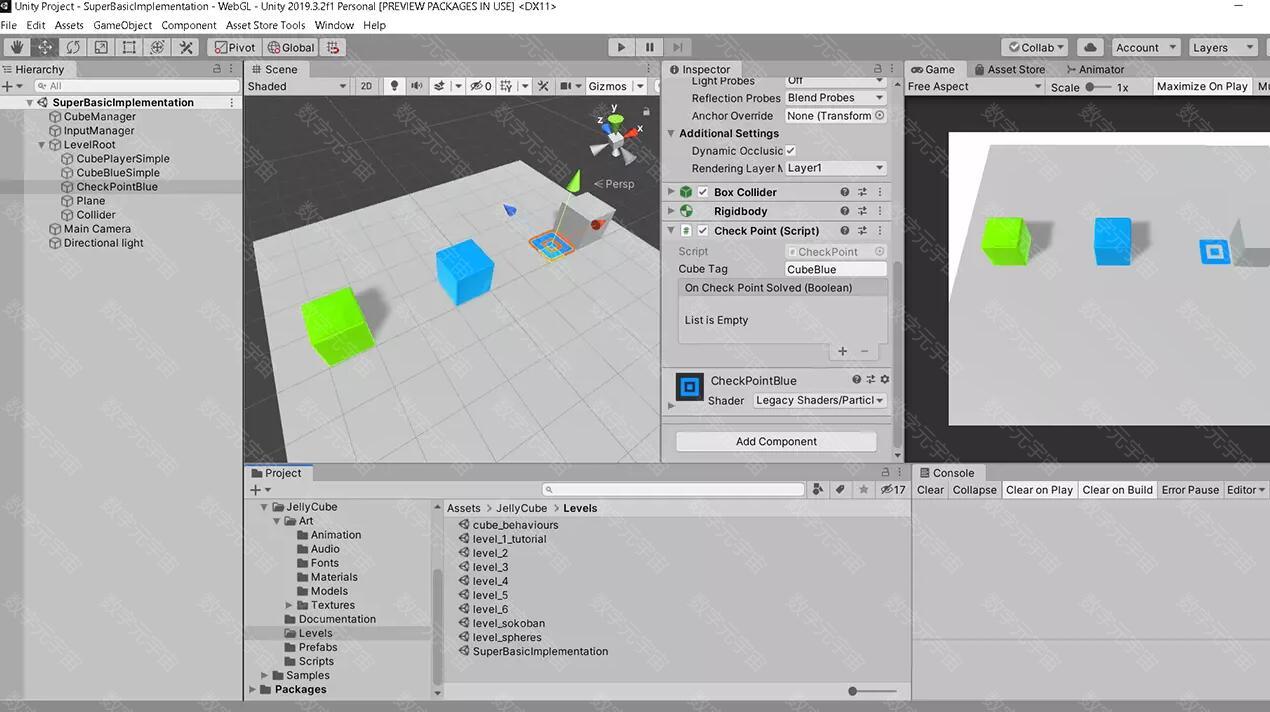This screenshot has width=1270, height=712.
Task: Toggle hidden packages visibility count in Project
Action: (892, 489)
